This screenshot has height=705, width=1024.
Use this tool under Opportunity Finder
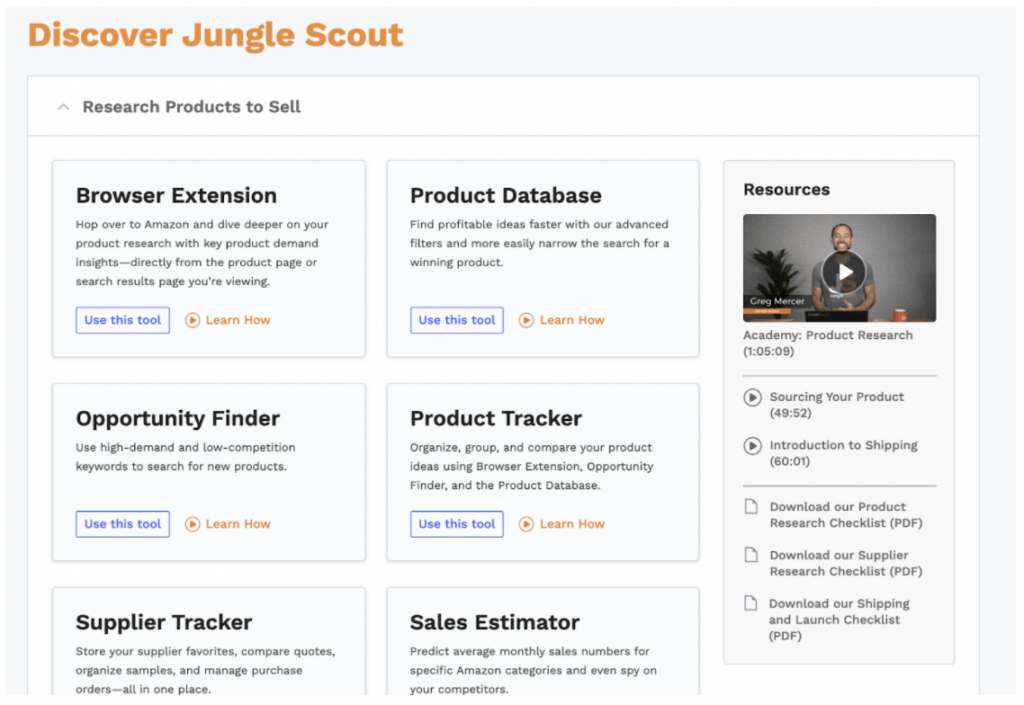click(123, 524)
